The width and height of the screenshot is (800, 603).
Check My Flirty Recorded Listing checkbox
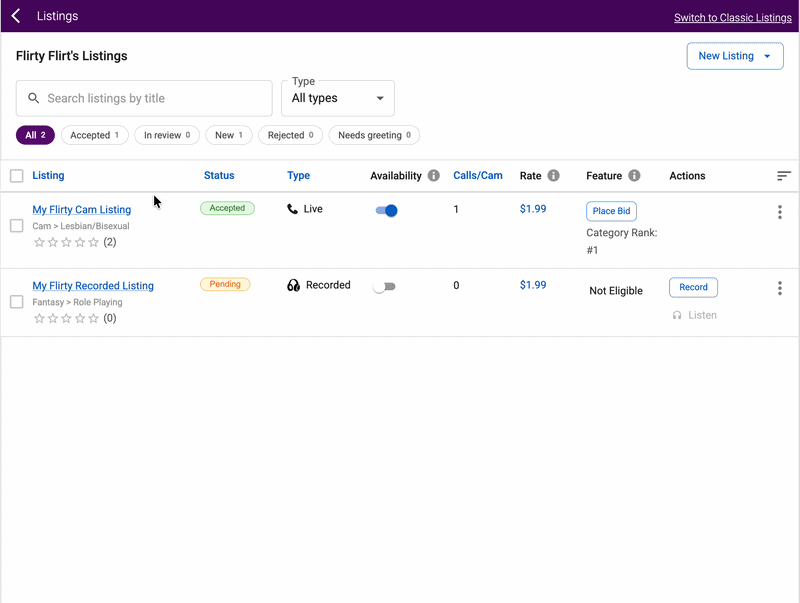pos(17,302)
